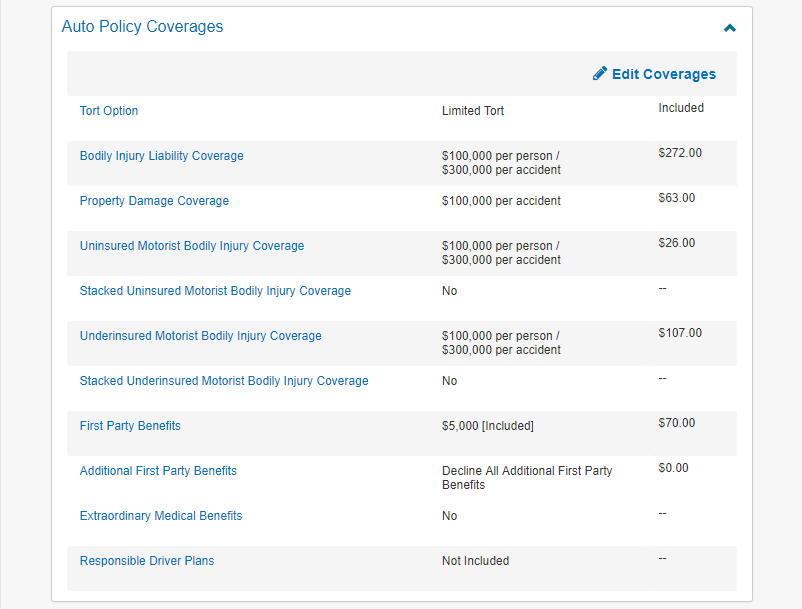802x609 pixels.
Task: Click the pencil icon beside Edit Coverages
Action: click(x=600, y=74)
